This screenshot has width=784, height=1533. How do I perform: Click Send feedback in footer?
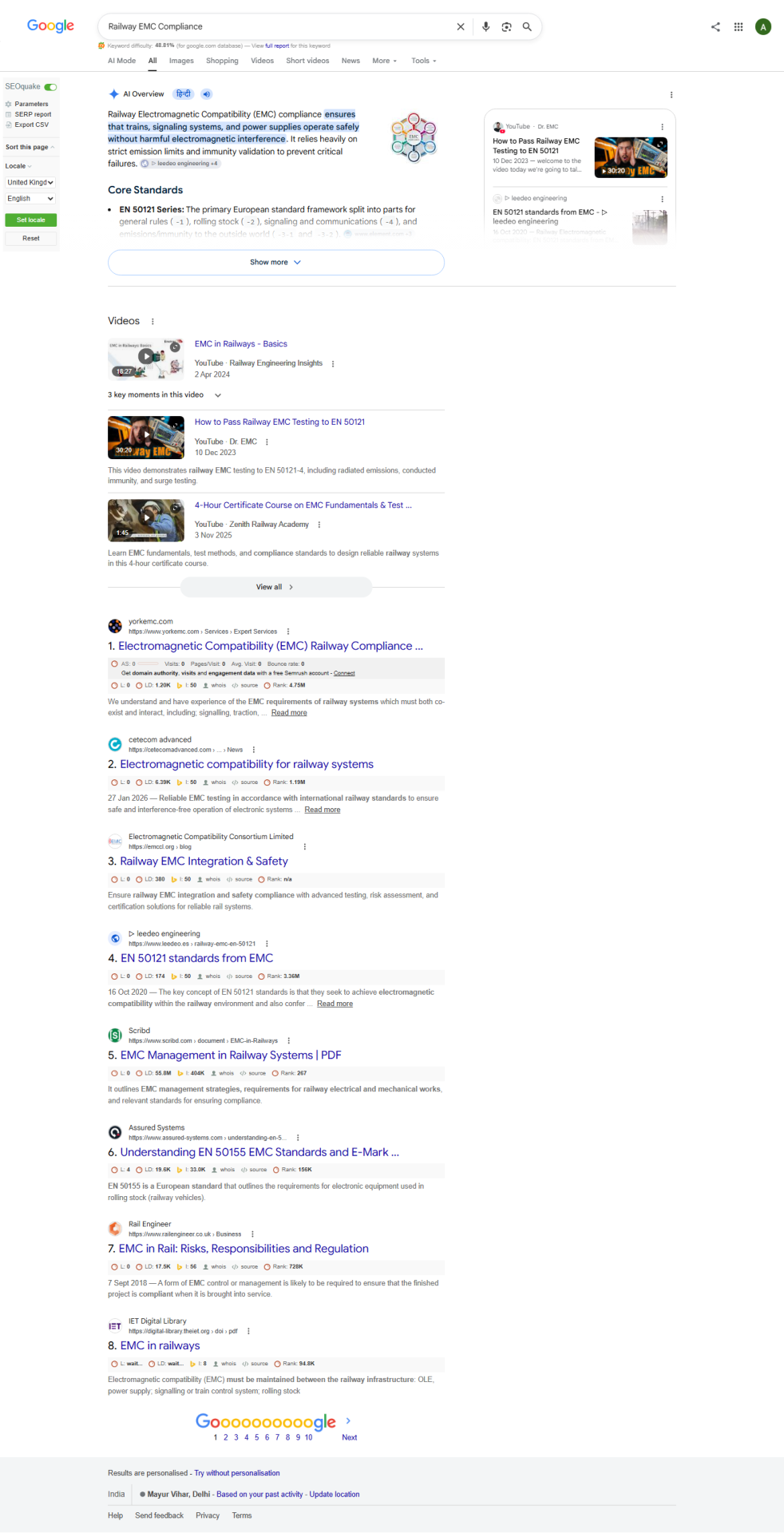point(159,1515)
